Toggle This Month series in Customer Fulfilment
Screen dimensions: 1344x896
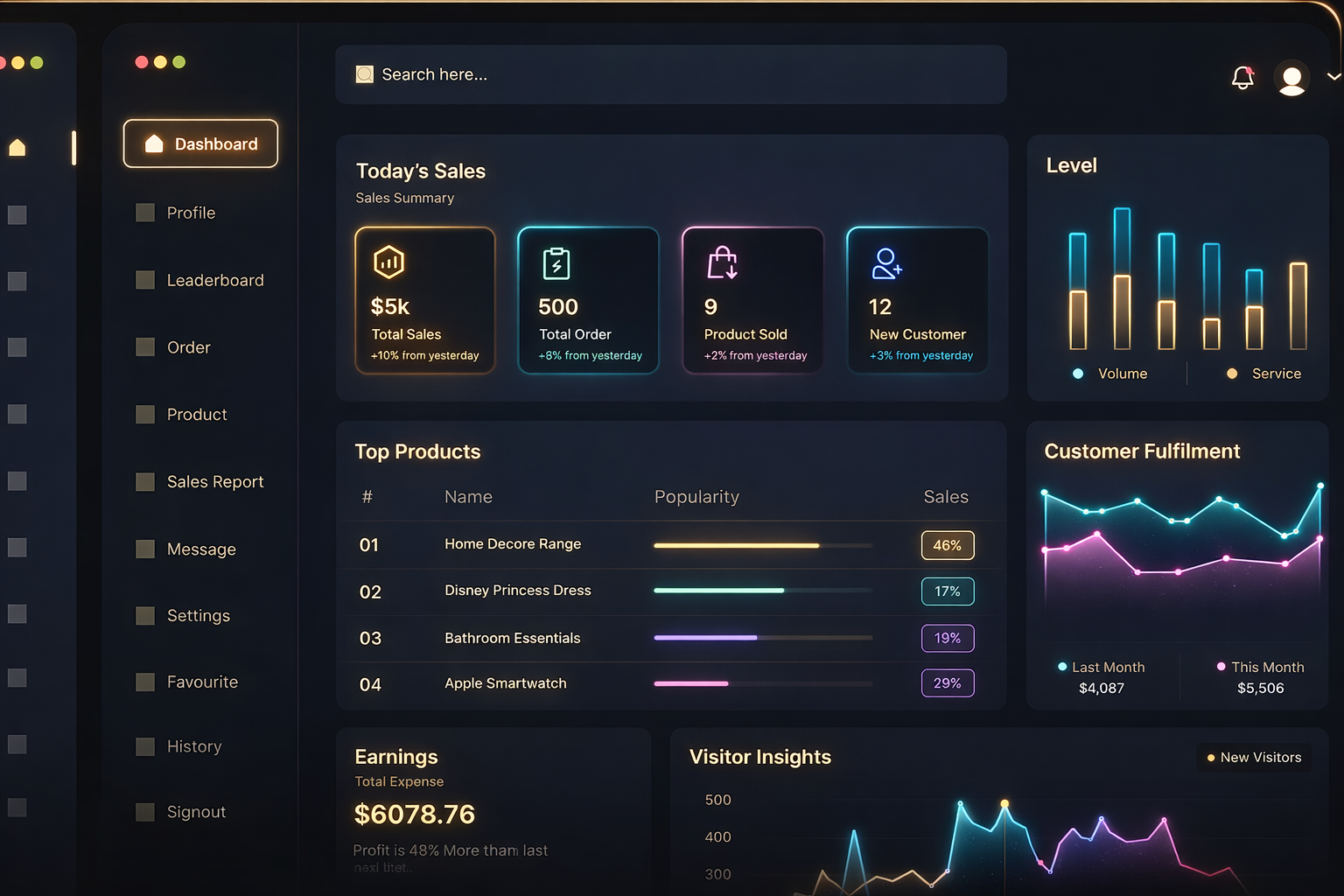[1260, 668]
